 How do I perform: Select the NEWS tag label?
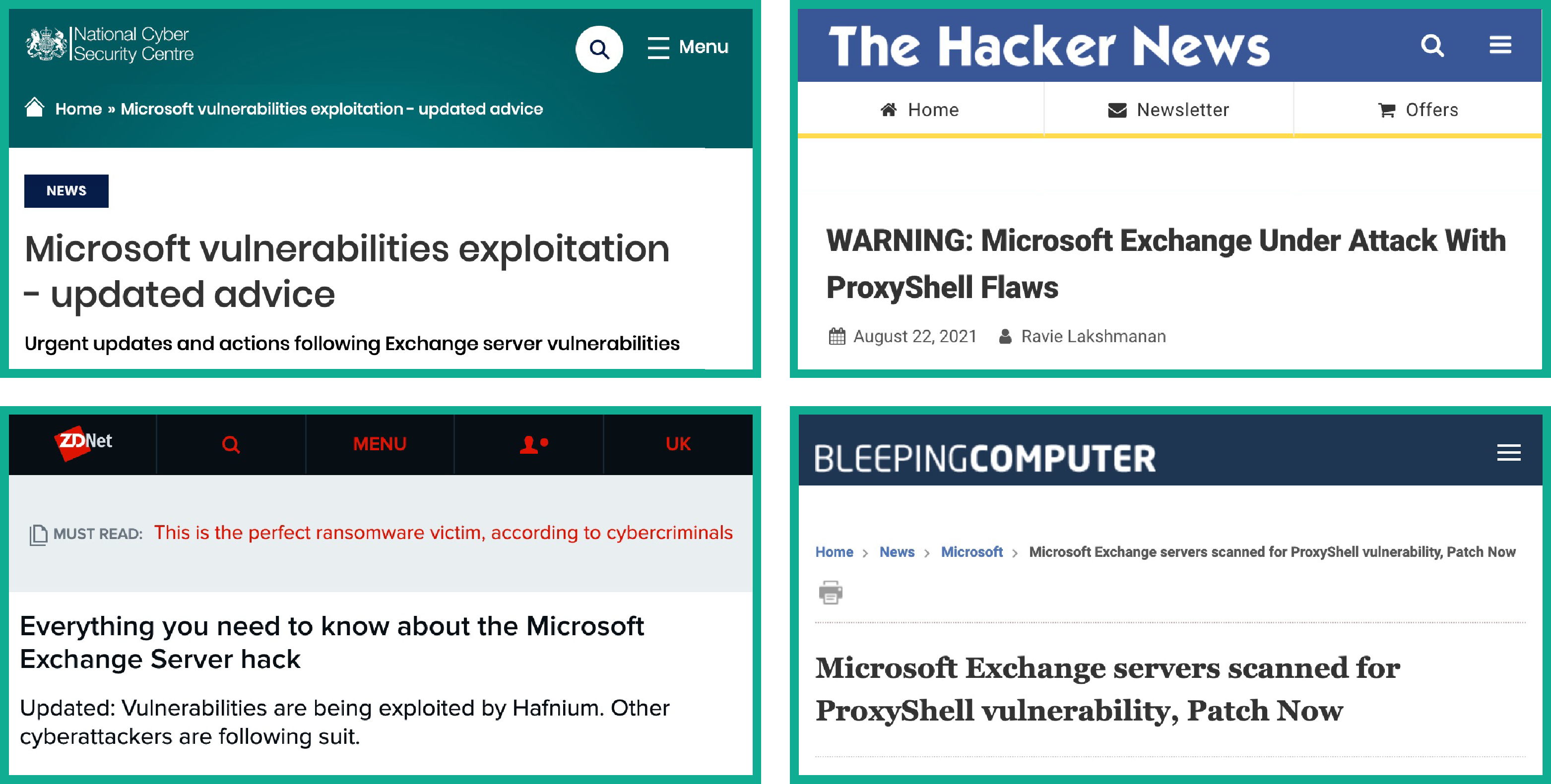[x=66, y=191]
